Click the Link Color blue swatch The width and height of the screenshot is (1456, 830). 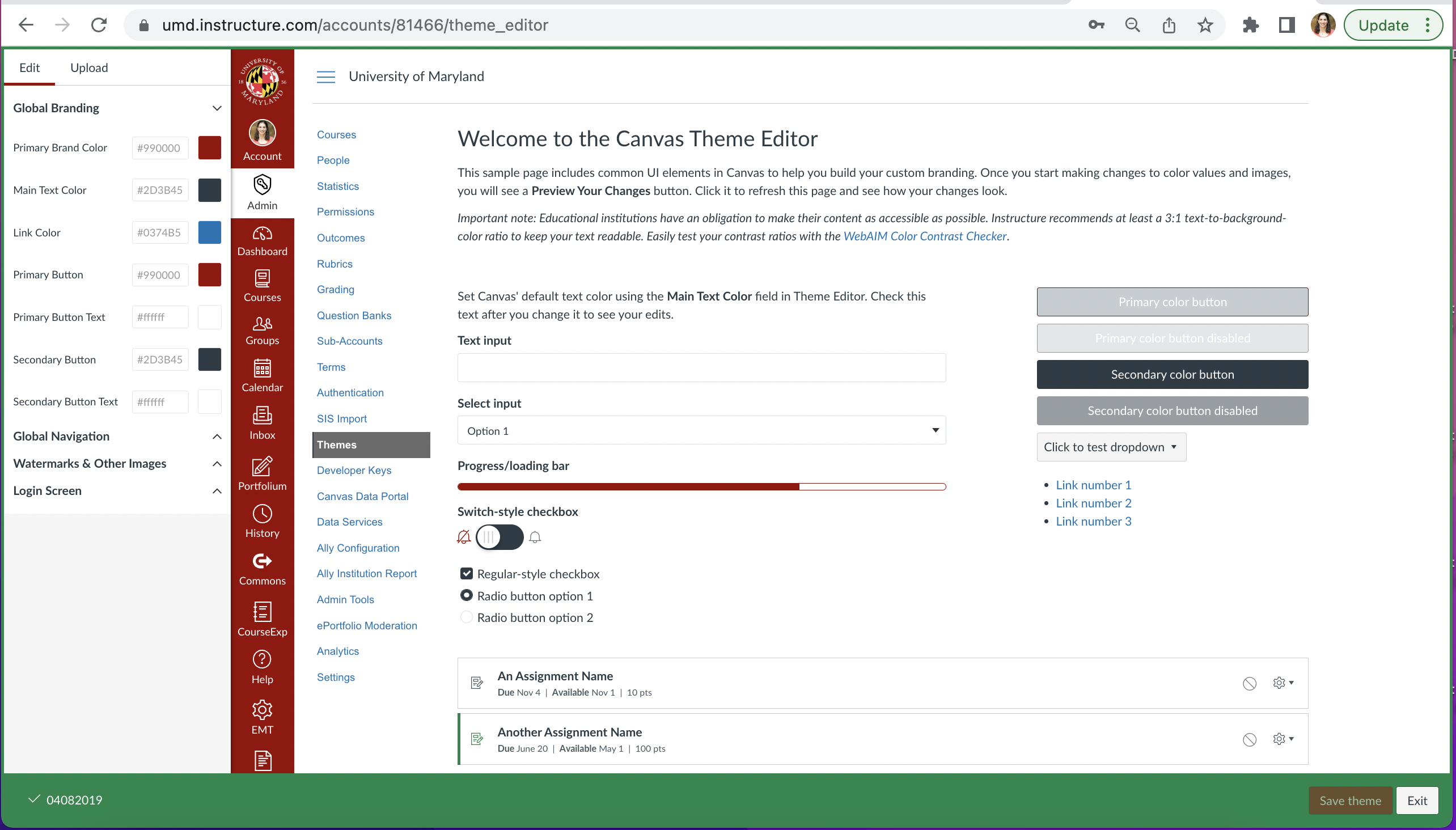pyautogui.click(x=209, y=232)
